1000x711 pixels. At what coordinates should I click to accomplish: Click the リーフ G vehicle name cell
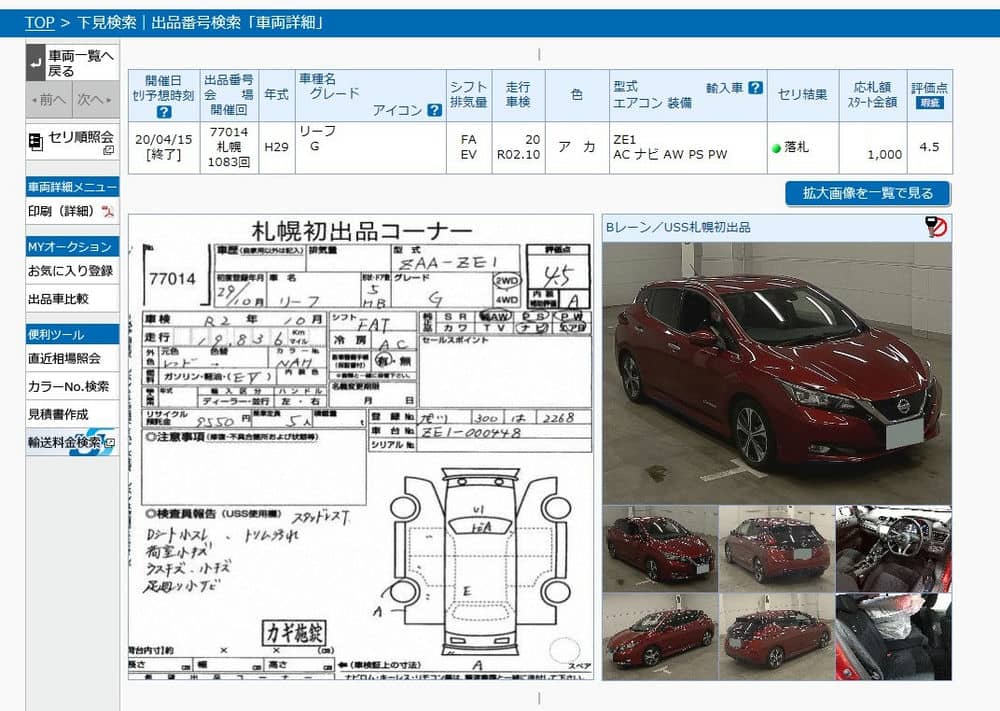(x=371, y=147)
